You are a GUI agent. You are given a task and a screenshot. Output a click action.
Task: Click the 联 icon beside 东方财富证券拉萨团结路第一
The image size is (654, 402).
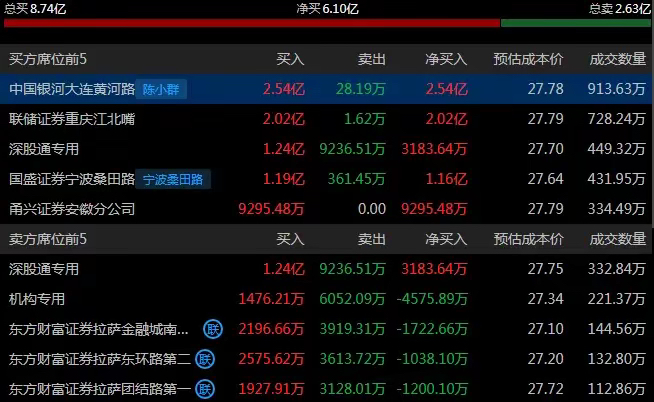(x=205, y=389)
